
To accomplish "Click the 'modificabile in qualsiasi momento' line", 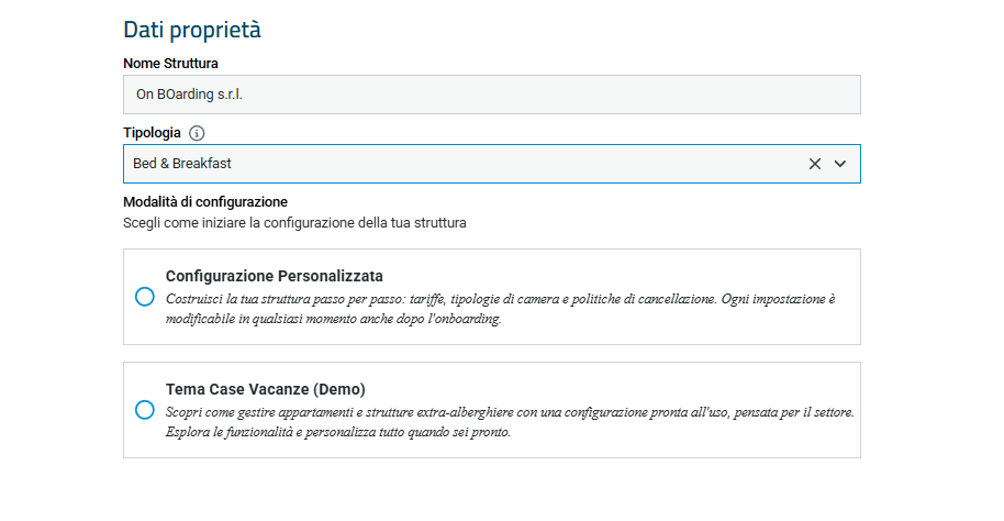I will click(333, 318).
